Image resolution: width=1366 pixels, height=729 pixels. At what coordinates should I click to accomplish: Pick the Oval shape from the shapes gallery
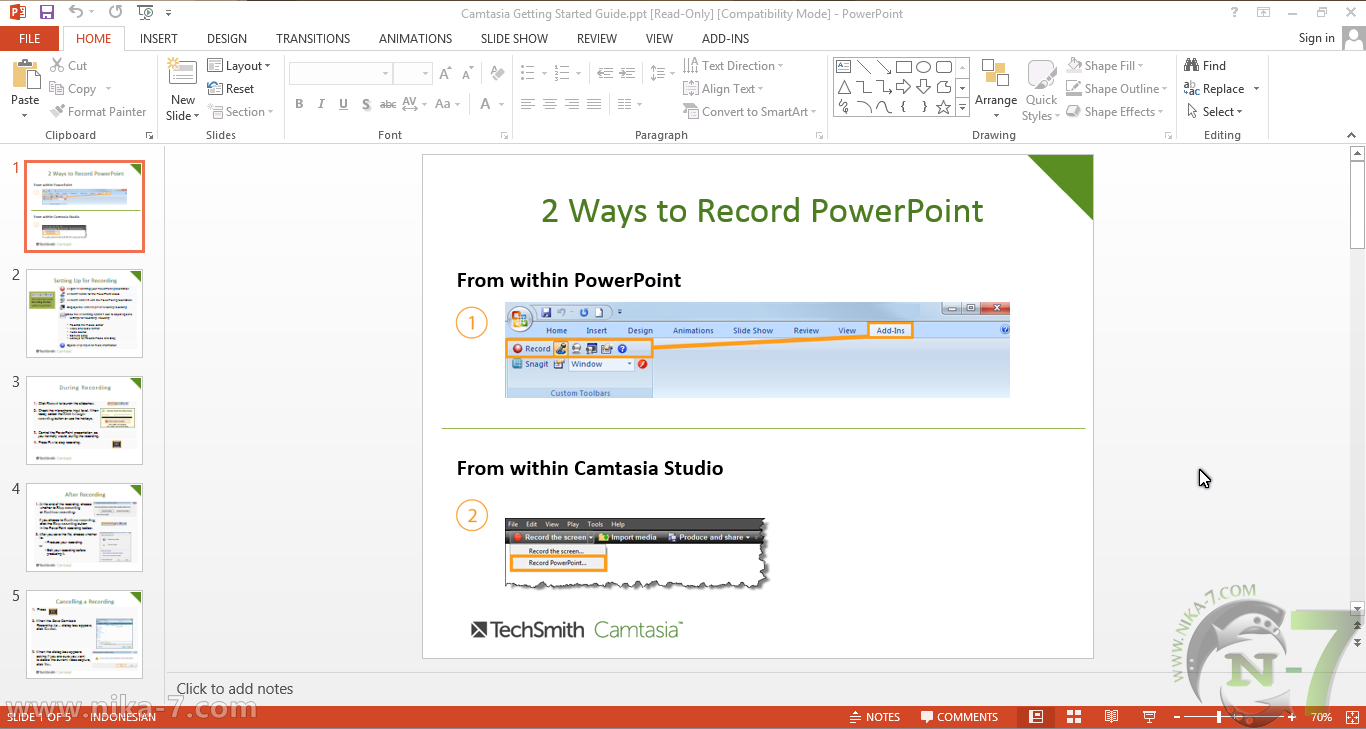[x=923, y=67]
